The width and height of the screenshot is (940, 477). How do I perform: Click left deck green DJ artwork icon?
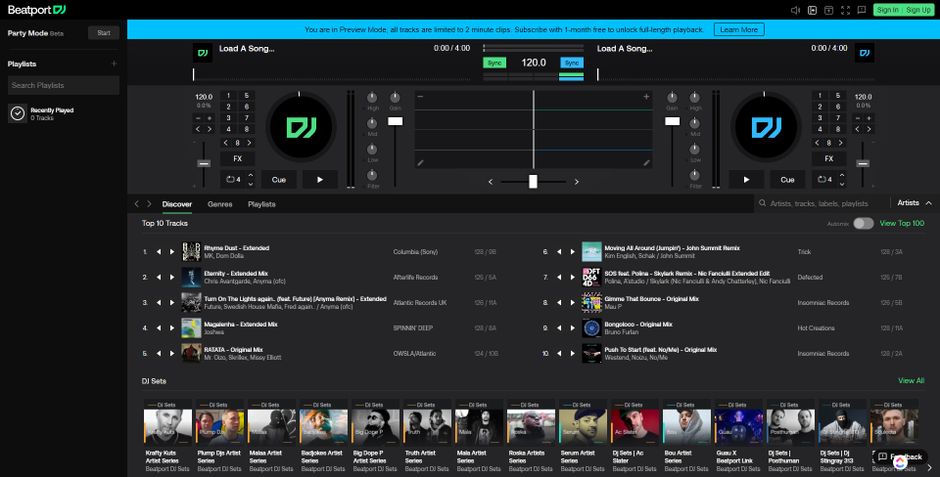click(203, 53)
